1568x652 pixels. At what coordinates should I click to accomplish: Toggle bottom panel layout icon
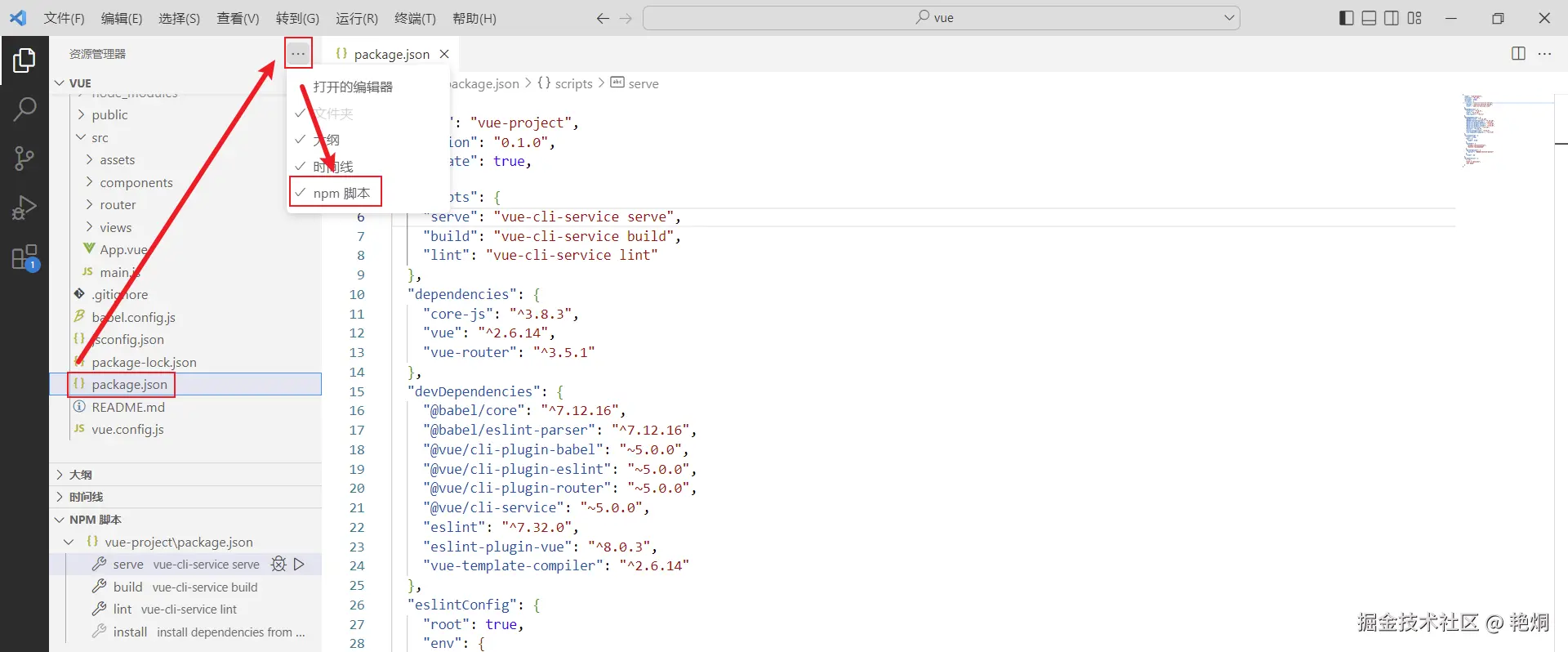[1370, 18]
